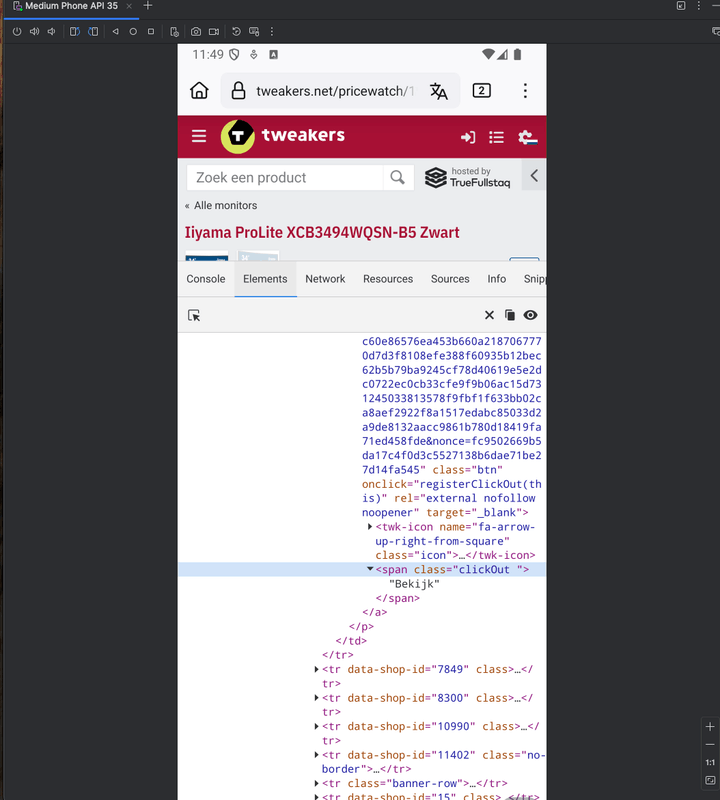Switch to the Console tab
The width and height of the screenshot is (720, 800).
206,279
